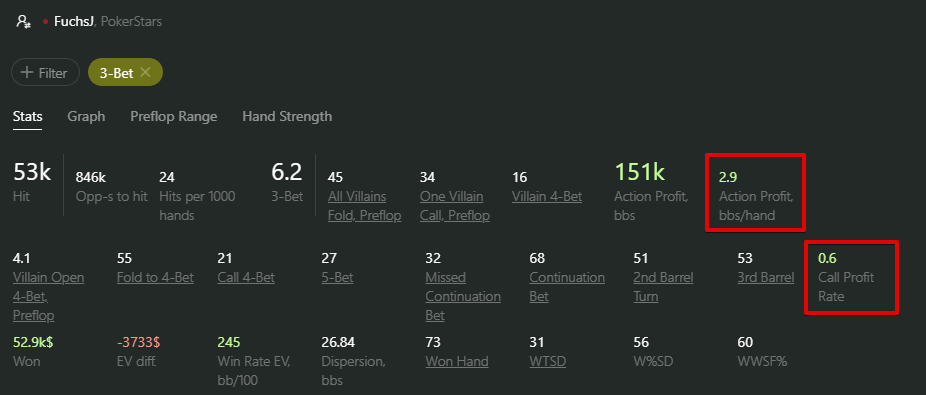Open the Continuation Bet stat link
This screenshot has height=395, width=926.
coord(567,287)
